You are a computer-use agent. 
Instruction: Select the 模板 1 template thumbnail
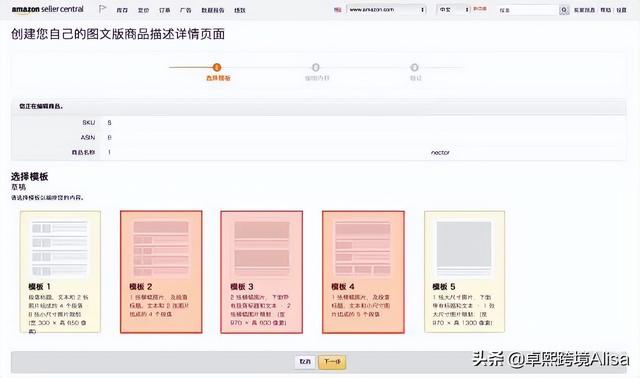[60, 272]
